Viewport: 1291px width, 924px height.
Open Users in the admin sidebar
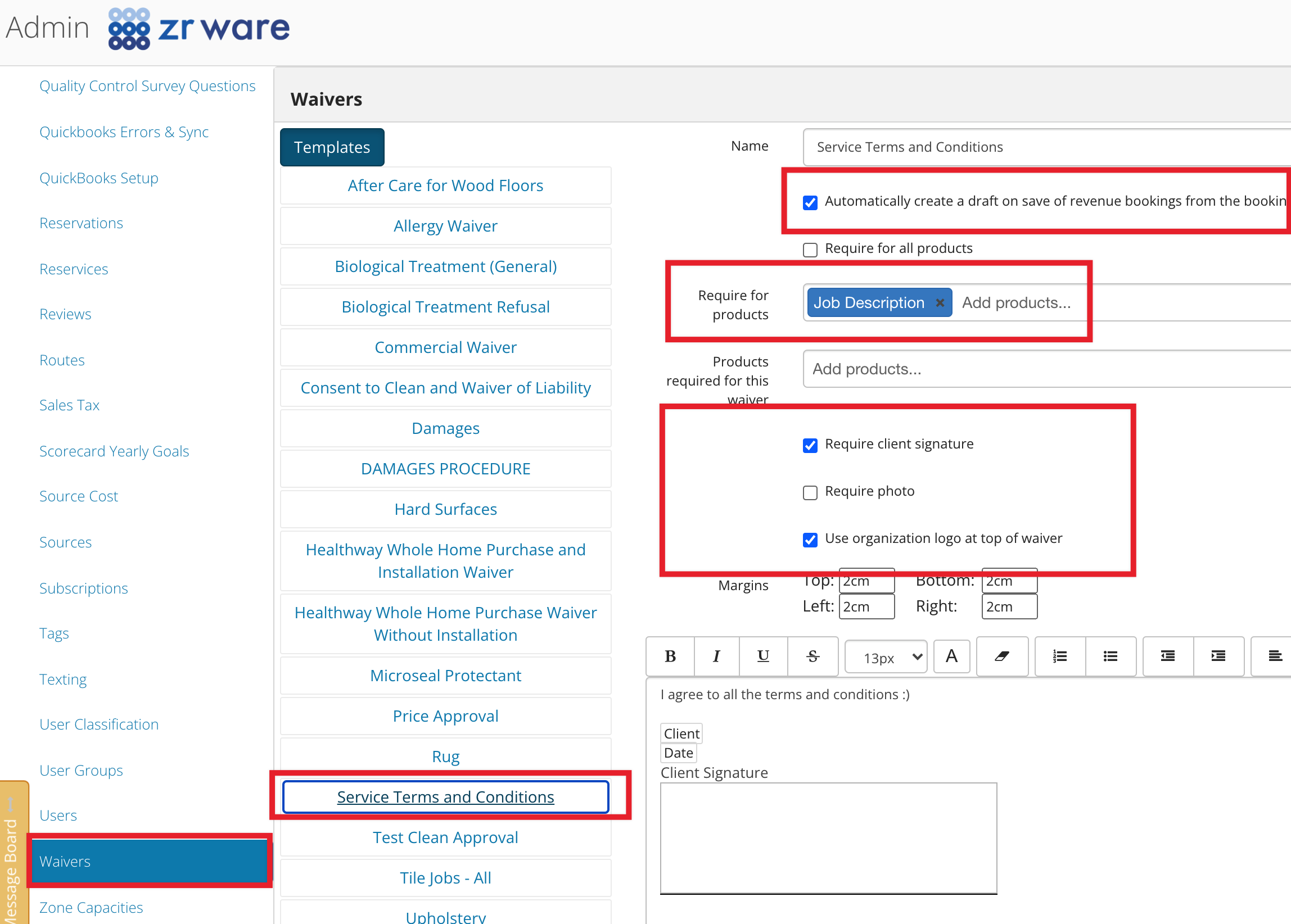pyautogui.click(x=58, y=815)
